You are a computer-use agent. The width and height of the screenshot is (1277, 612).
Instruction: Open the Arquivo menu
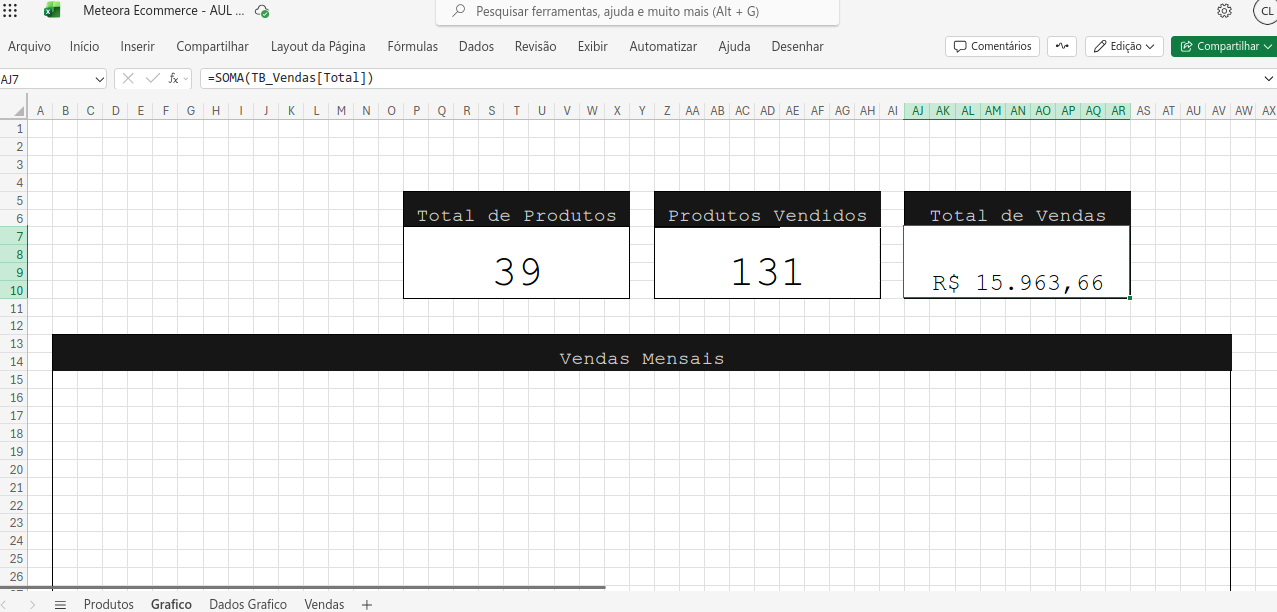point(29,46)
